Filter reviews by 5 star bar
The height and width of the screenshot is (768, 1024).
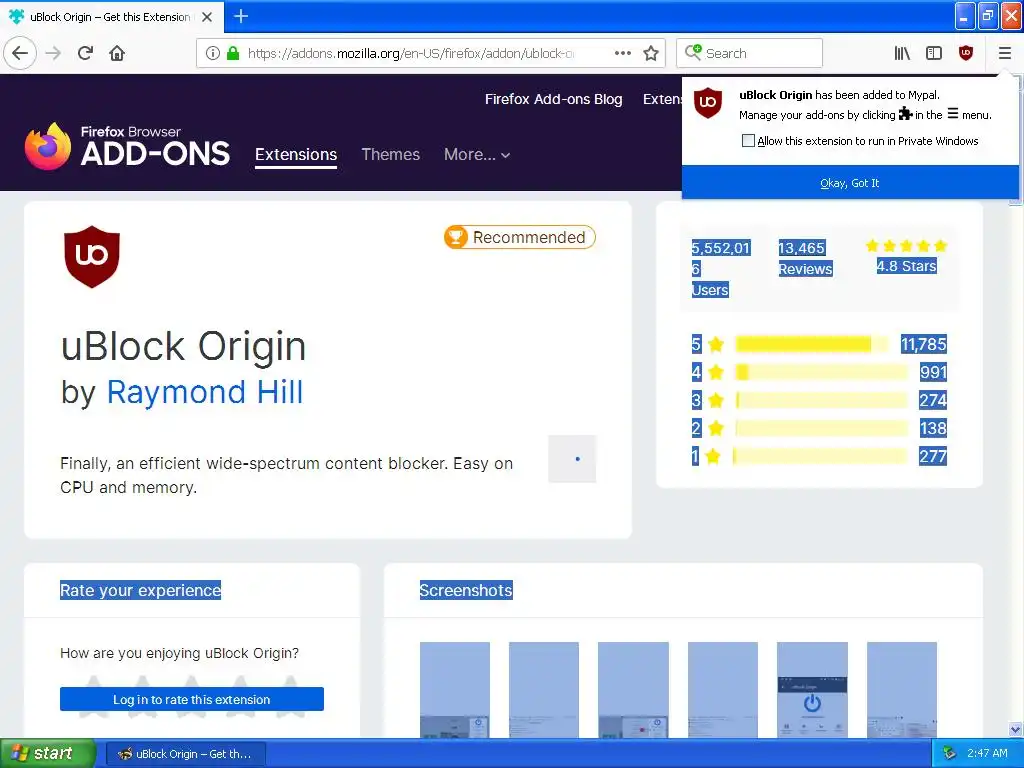click(812, 344)
